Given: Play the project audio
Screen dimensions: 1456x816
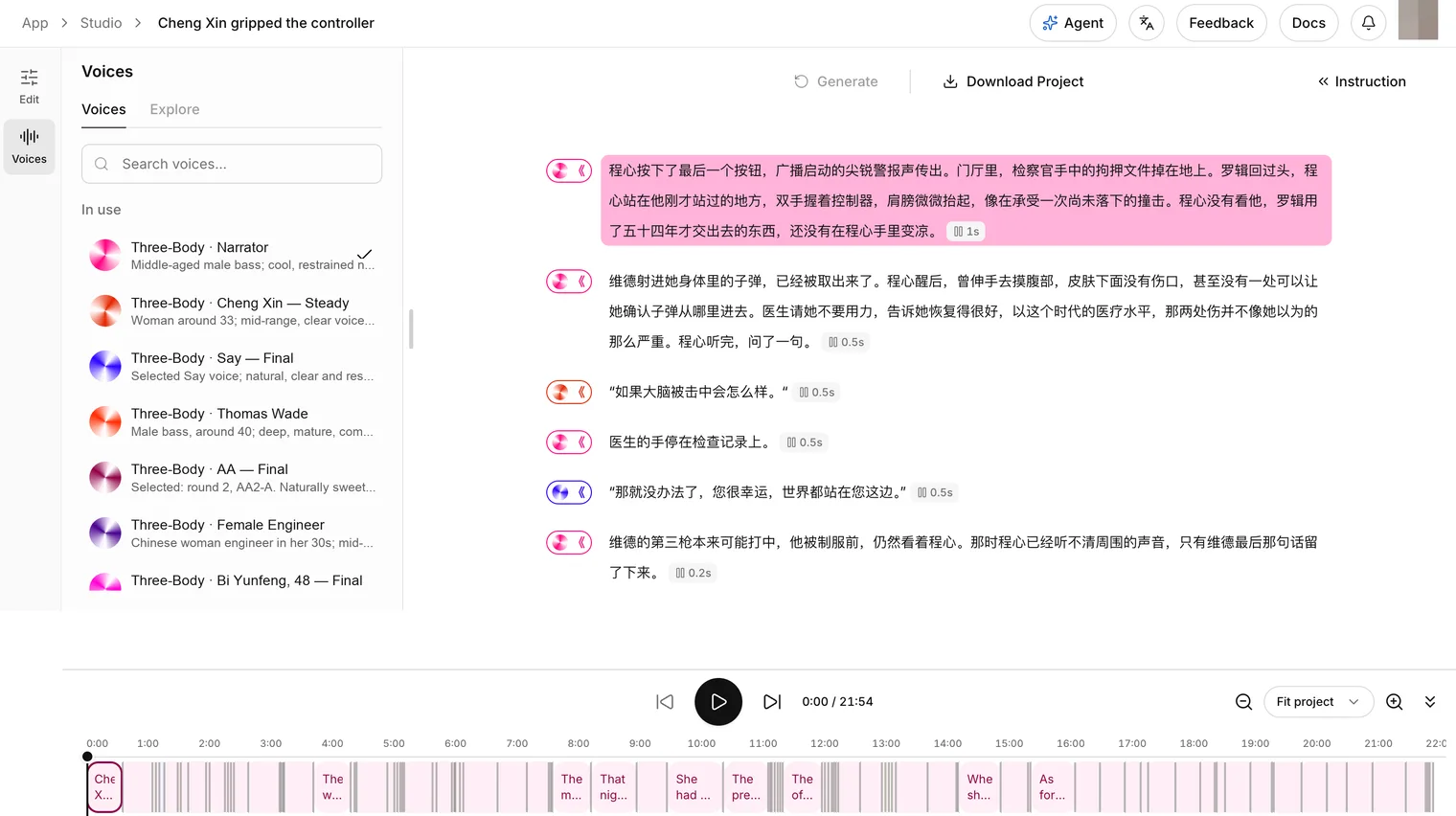Looking at the screenshot, I should pos(718,702).
